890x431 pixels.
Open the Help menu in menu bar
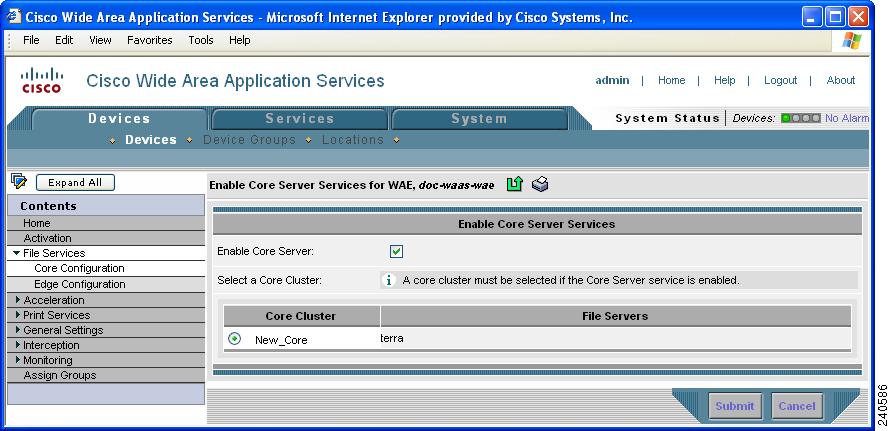pos(240,40)
